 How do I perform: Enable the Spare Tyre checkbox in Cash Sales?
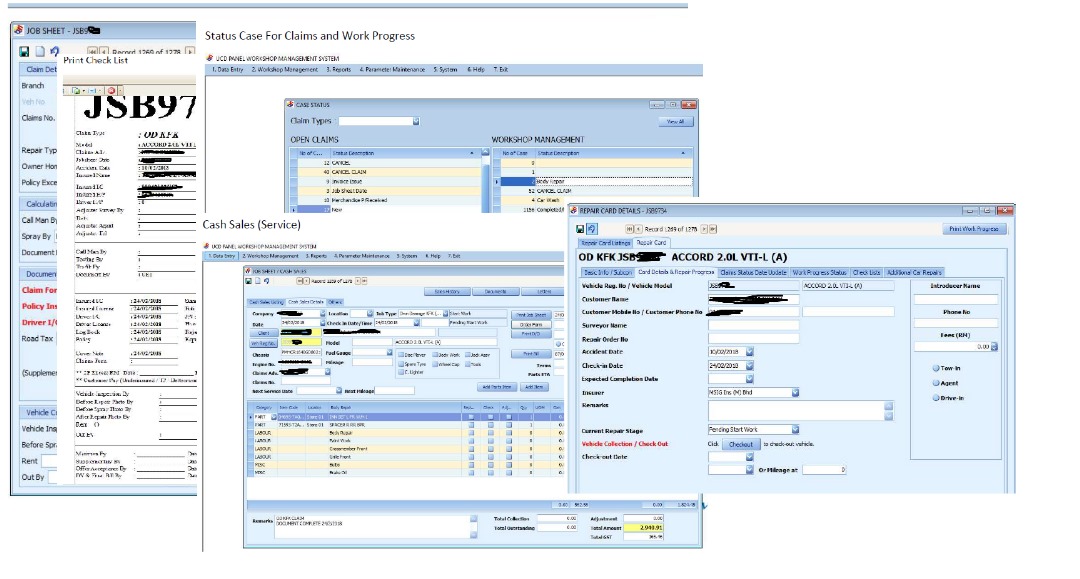(401, 364)
